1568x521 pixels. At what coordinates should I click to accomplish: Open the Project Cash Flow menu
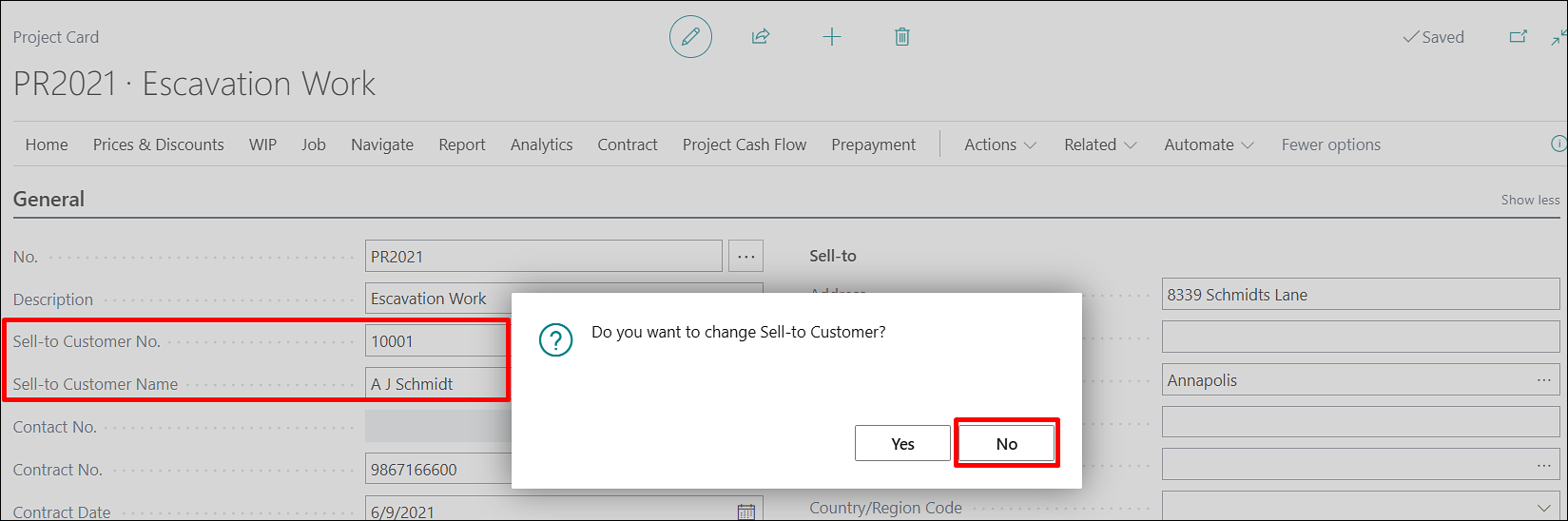[745, 145]
